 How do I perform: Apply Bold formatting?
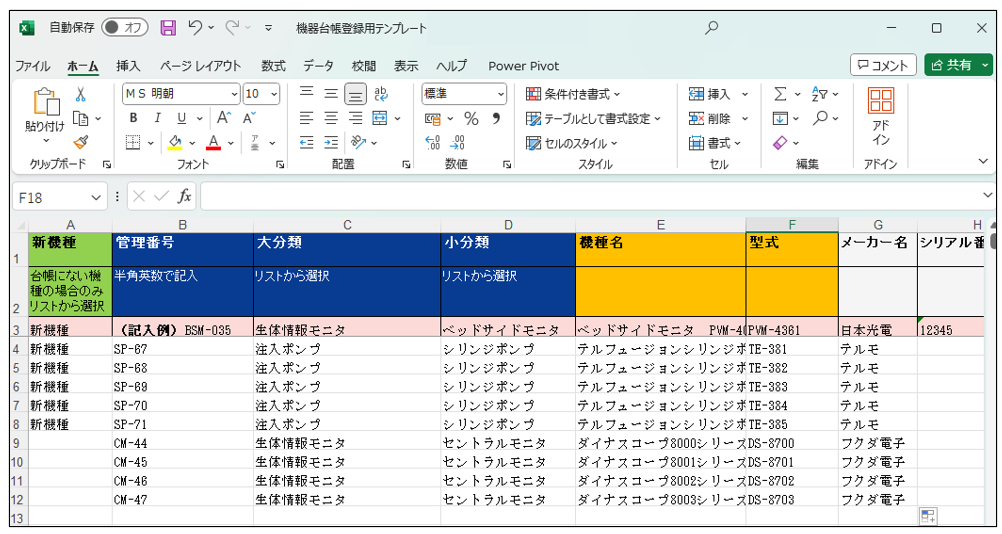click(134, 118)
